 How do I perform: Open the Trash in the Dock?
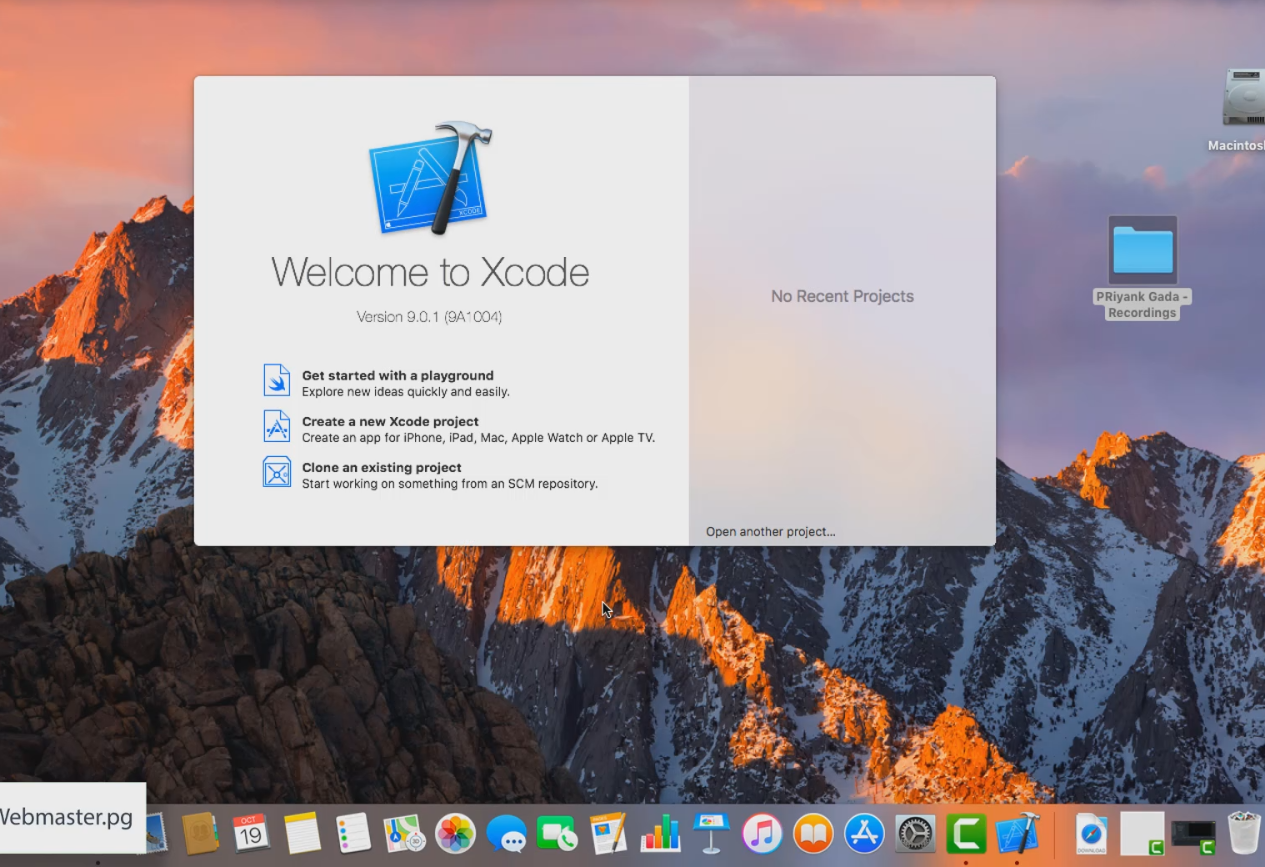[x=1244, y=833]
